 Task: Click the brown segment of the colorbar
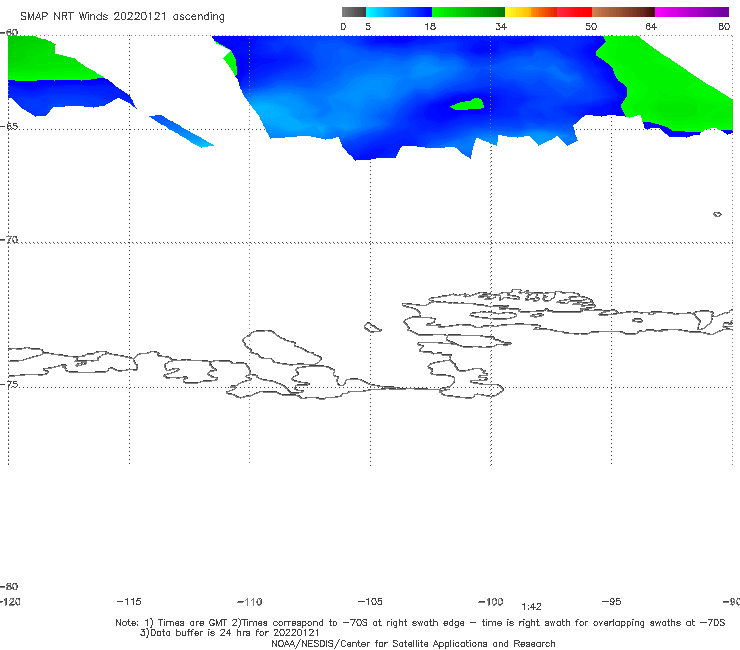coord(623,12)
